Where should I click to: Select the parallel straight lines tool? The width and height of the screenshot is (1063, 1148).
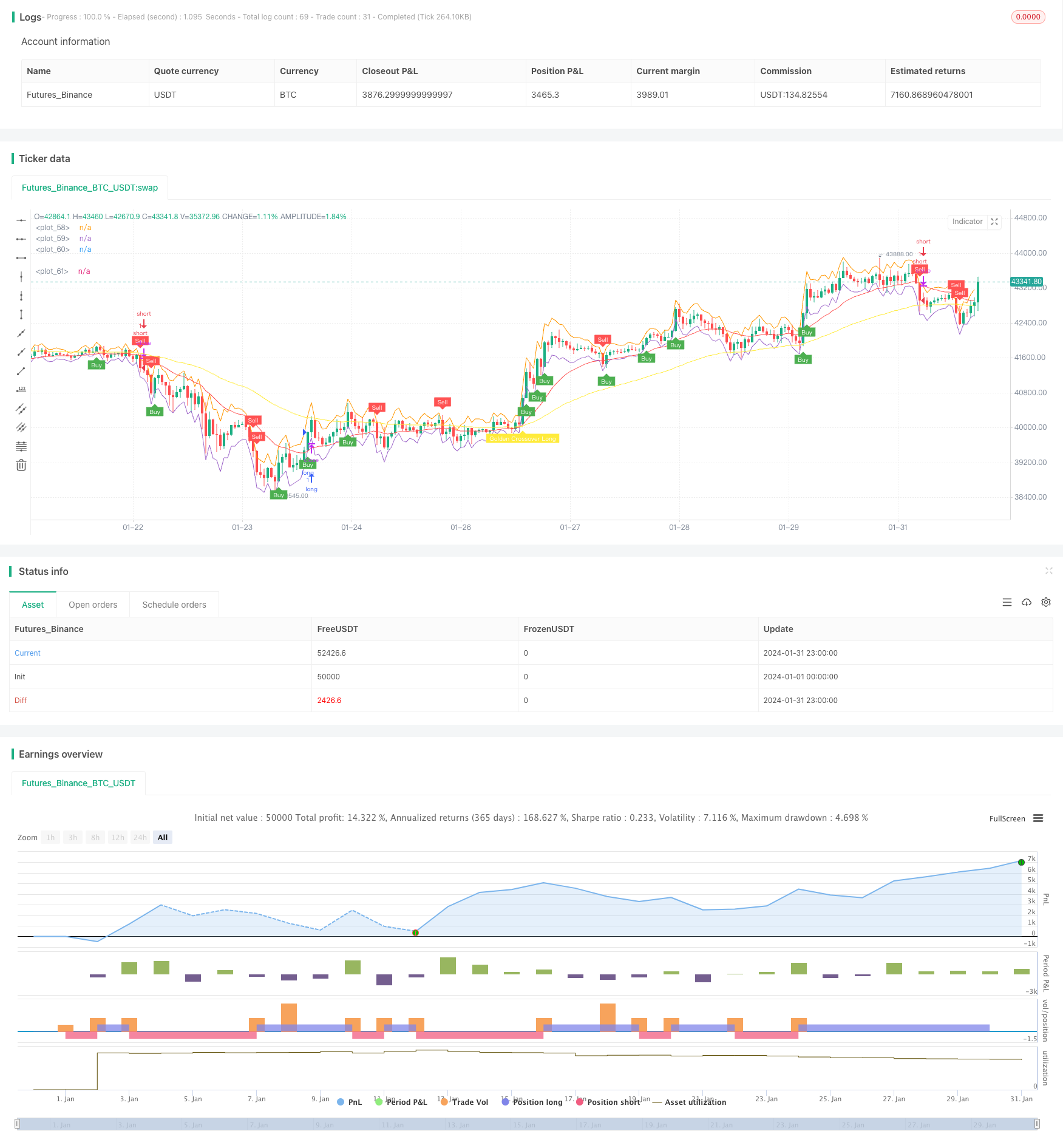point(21,427)
